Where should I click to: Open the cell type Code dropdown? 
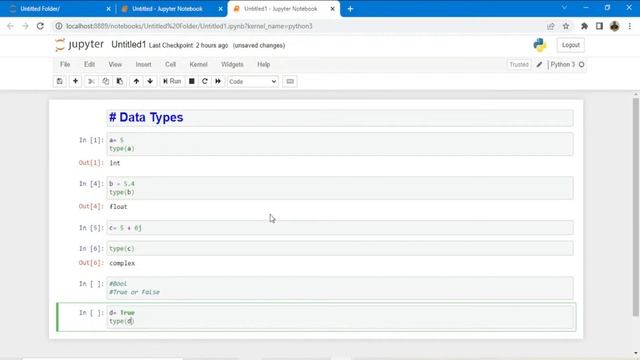tap(253, 82)
